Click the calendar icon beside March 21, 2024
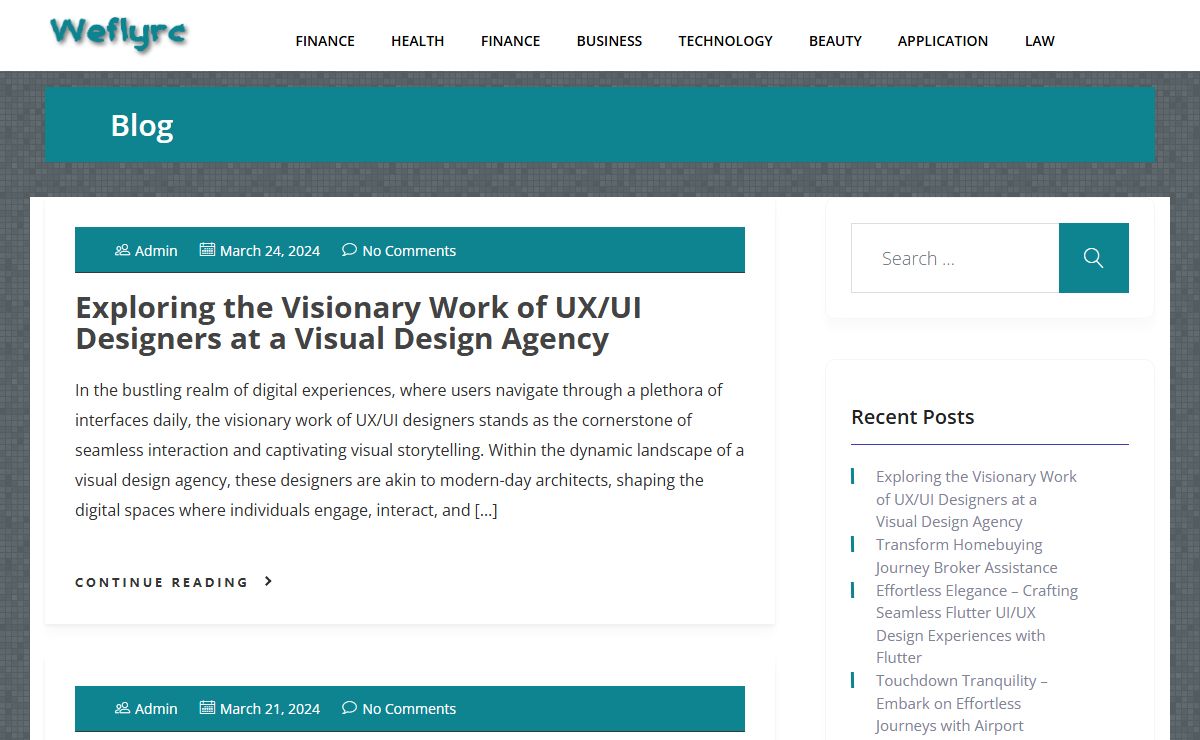The width and height of the screenshot is (1200, 740). 207,708
